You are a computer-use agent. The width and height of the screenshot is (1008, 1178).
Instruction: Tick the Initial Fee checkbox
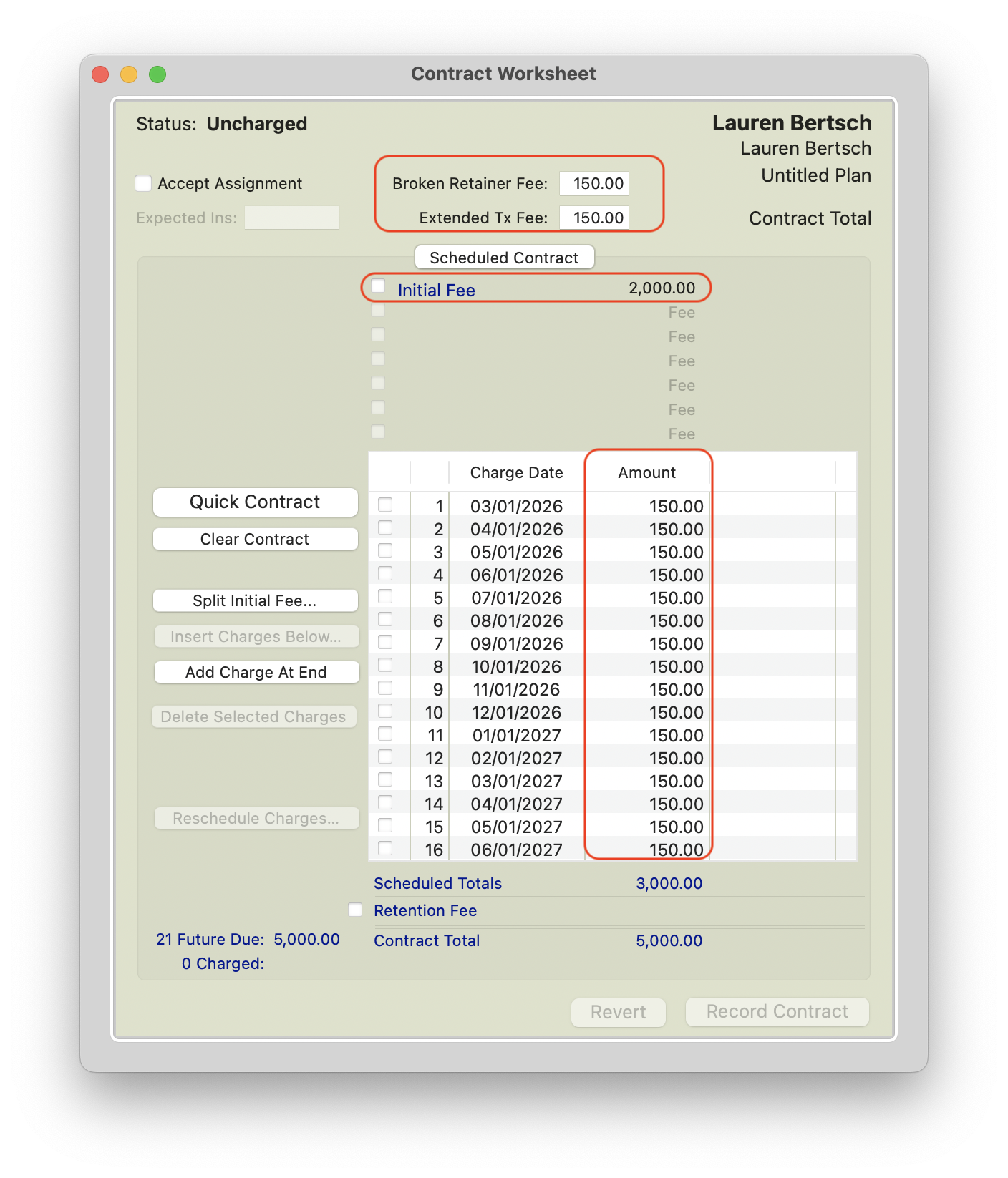click(378, 286)
